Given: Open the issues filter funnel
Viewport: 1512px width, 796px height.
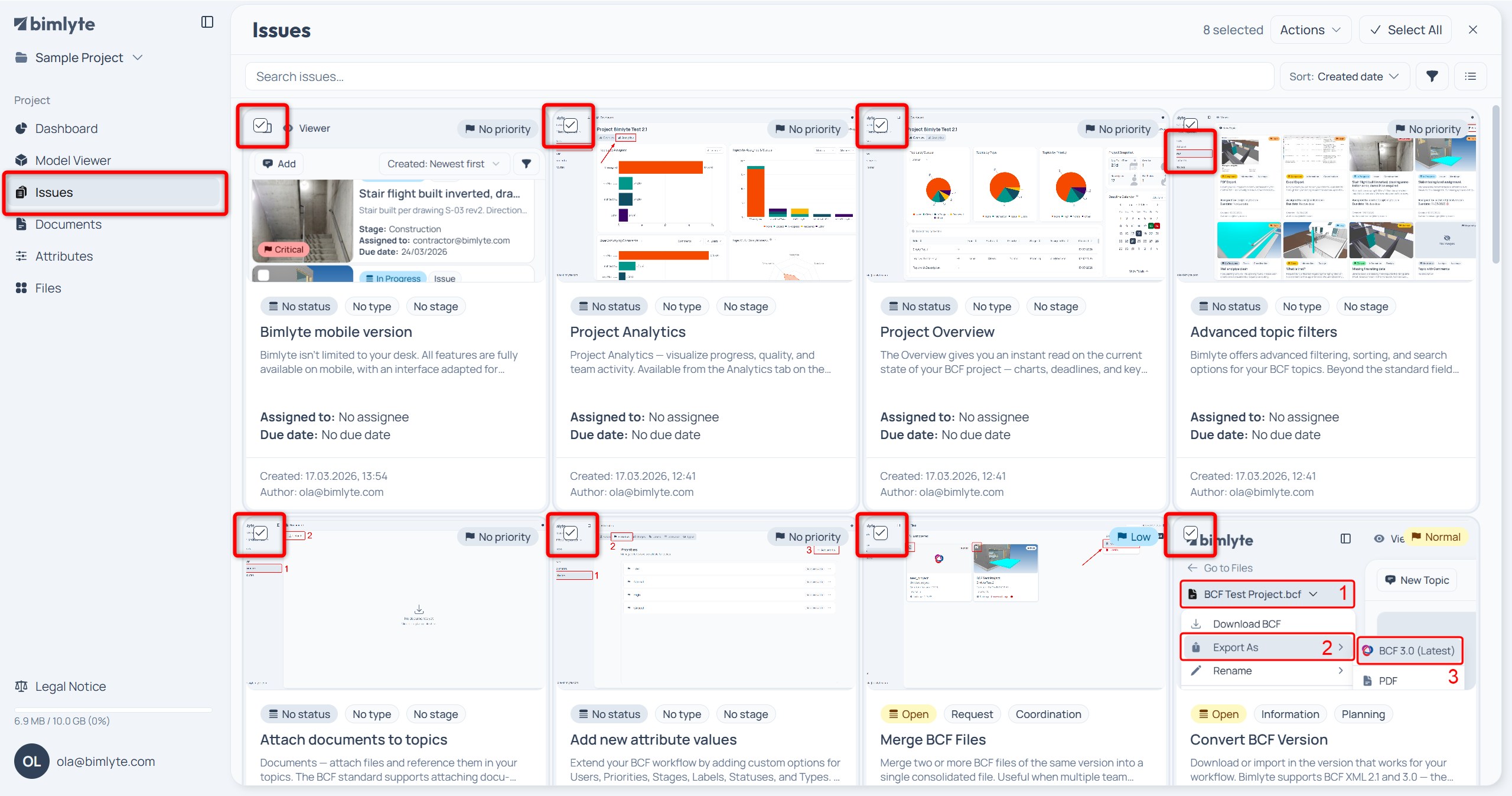Looking at the screenshot, I should click(1432, 77).
